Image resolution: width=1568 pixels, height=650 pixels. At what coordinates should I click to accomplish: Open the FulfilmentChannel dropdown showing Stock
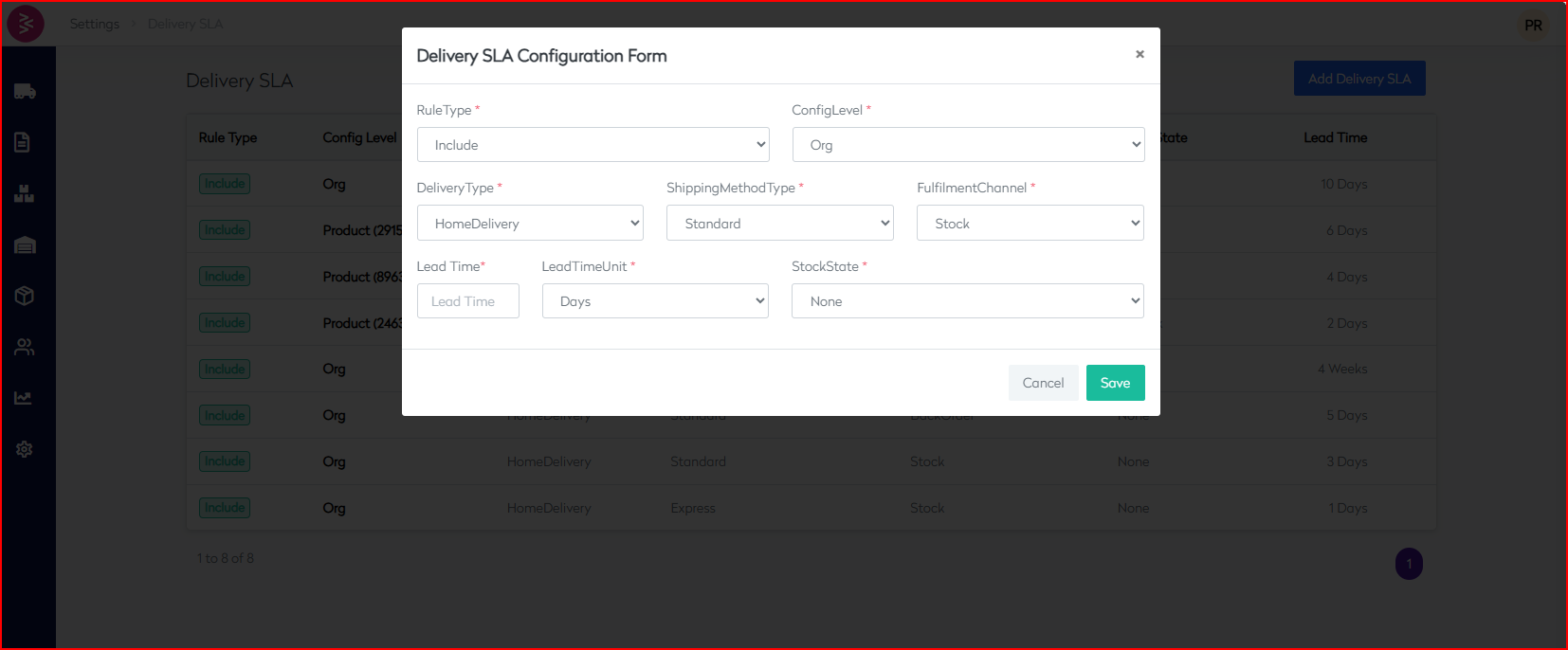[1030, 224]
